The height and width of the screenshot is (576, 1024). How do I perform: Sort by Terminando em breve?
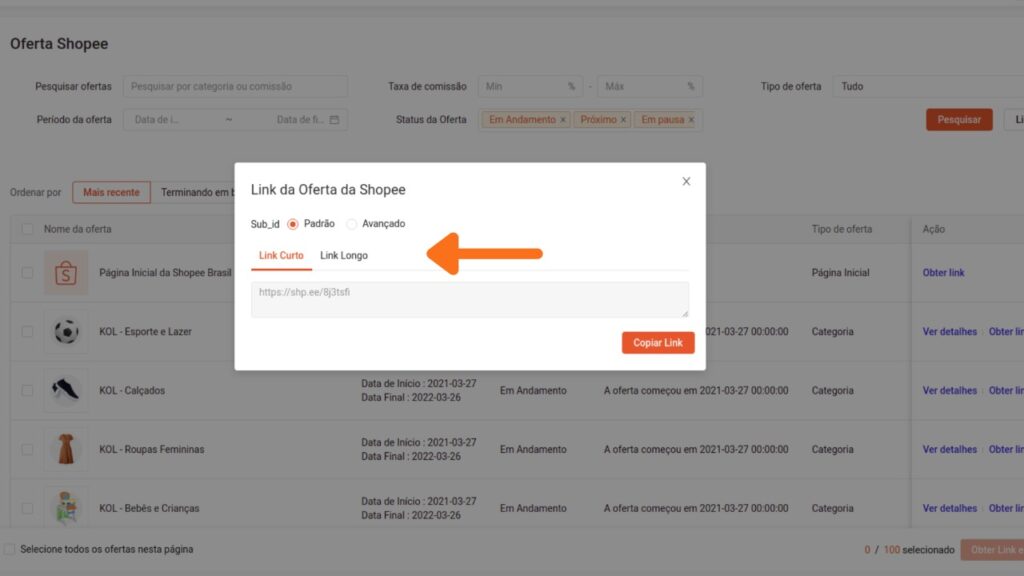pos(197,193)
